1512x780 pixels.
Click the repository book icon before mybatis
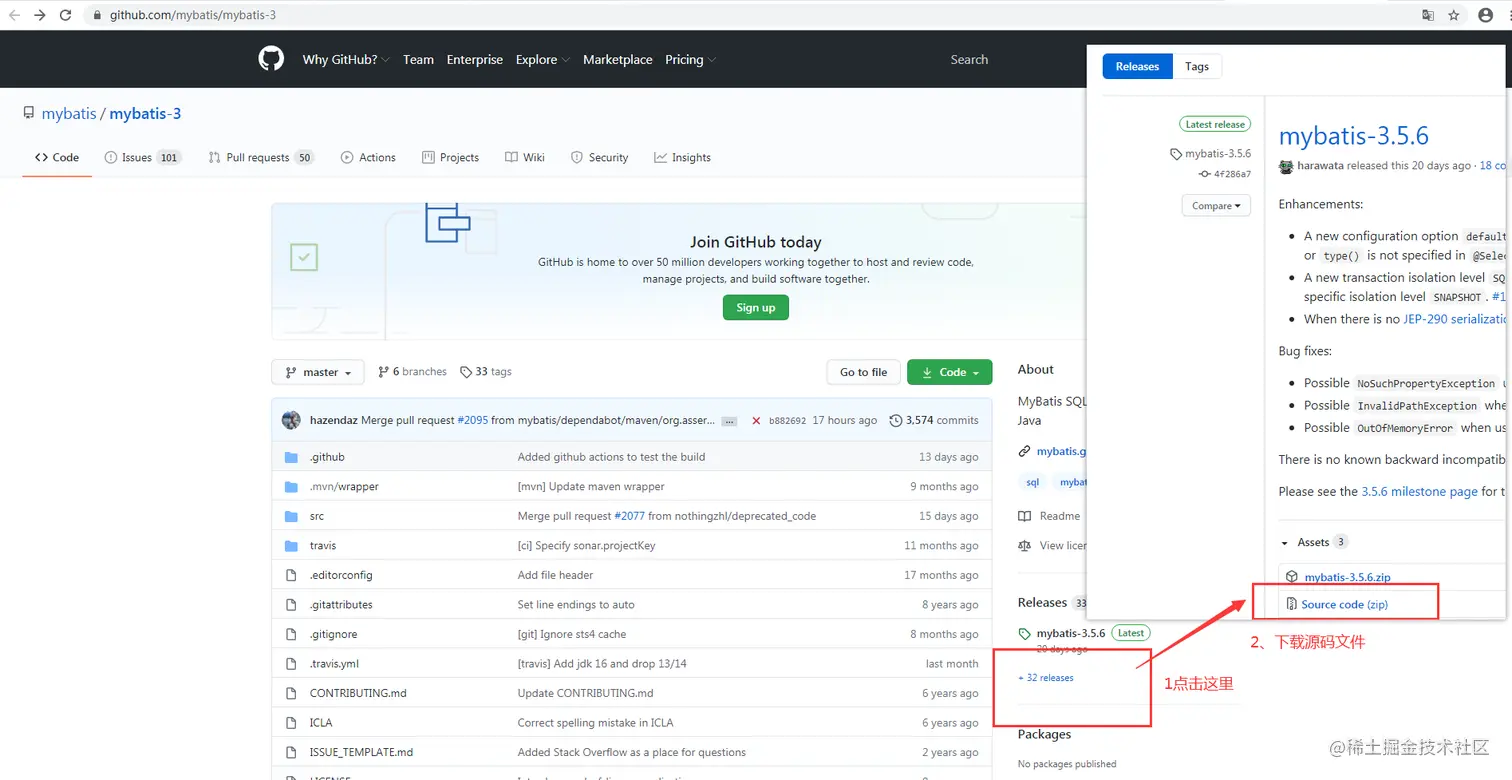pyautogui.click(x=29, y=114)
